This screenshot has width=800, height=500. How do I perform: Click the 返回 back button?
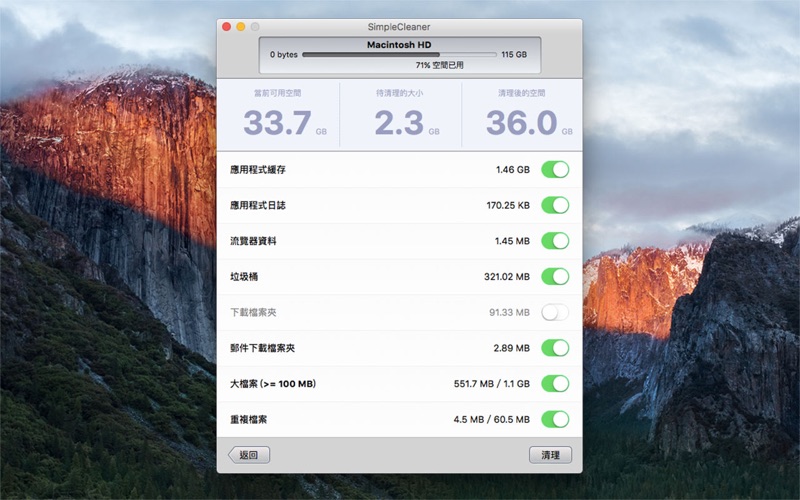(x=249, y=455)
